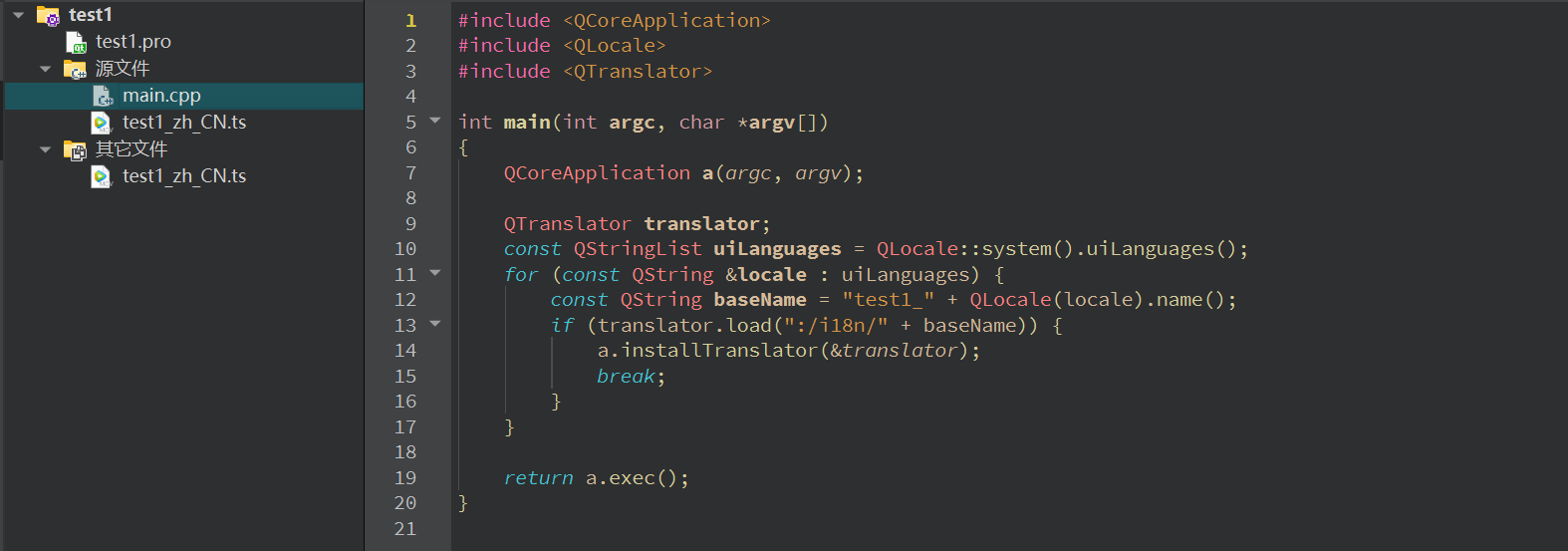Fold the for loop at line 11
Viewport: 1568px width, 551px height.
(x=434, y=272)
